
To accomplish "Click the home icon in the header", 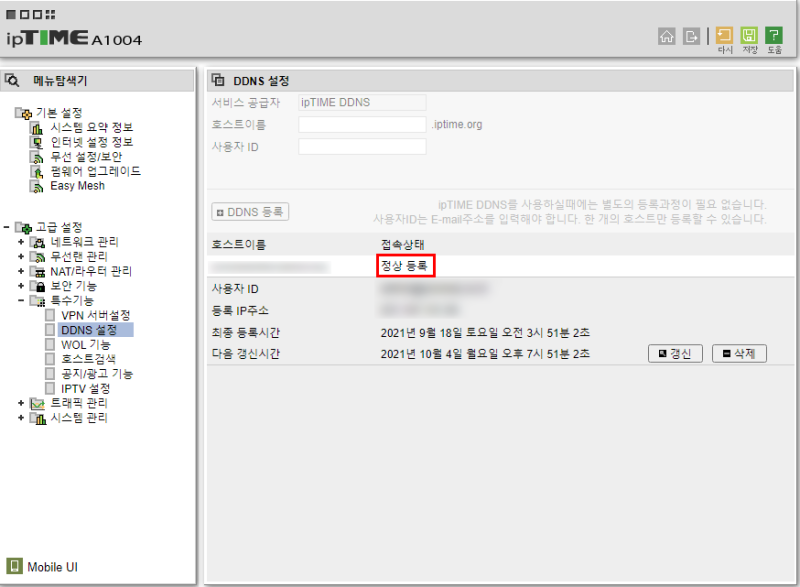I will pyautogui.click(x=667, y=35).
